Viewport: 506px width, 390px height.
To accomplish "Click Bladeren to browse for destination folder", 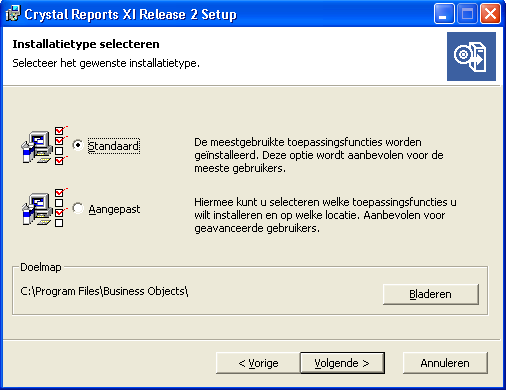I will point(431,294).
